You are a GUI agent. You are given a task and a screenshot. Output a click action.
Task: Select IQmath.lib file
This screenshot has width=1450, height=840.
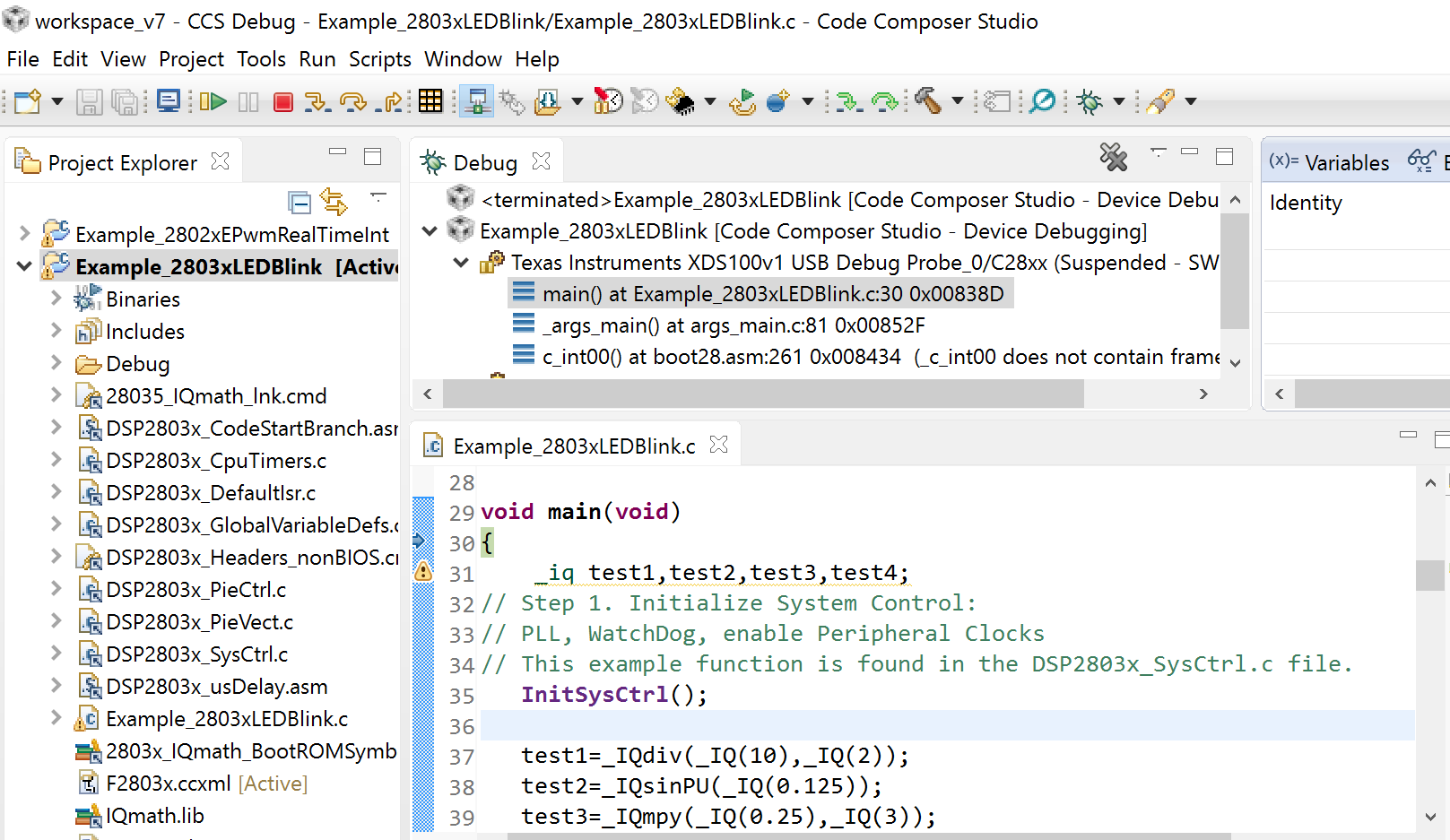click(x=154, y=816)
